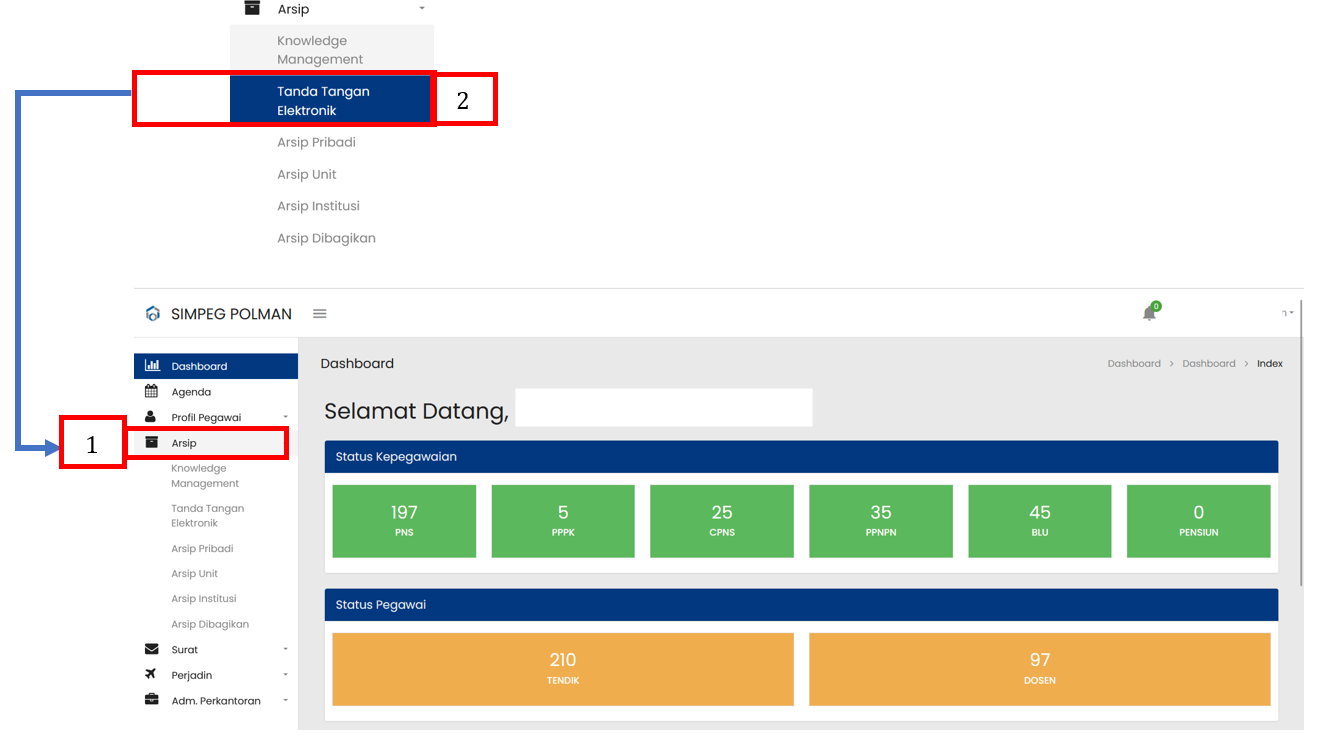The image size is (1326, 741).
Task: Click the 210 TENDIK orange card
Action: click(563, 669)
